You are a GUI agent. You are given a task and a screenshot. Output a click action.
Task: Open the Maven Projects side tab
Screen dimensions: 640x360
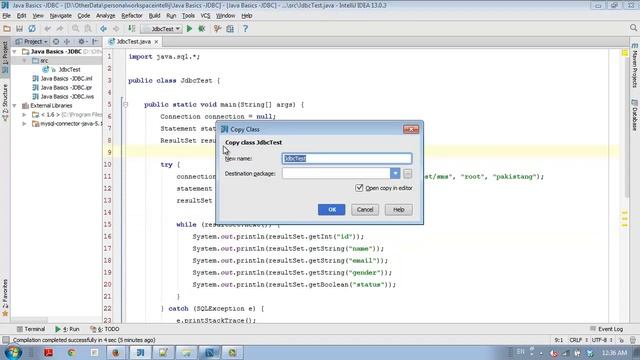[635, 65]
